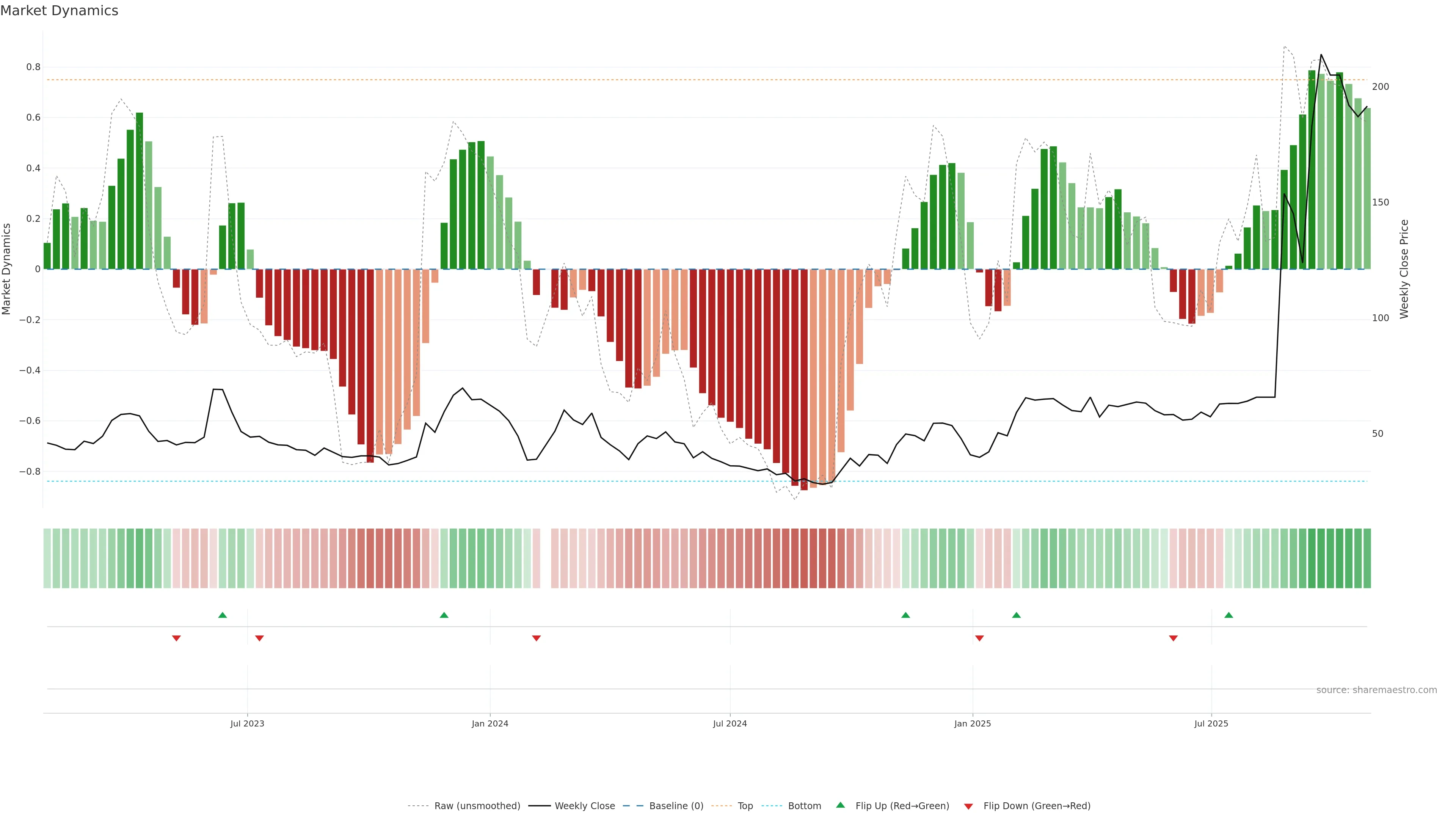The image size is (1456, 819).
Task: Toggle the Bottom threshold legend entry
Action: pos(804,806)
